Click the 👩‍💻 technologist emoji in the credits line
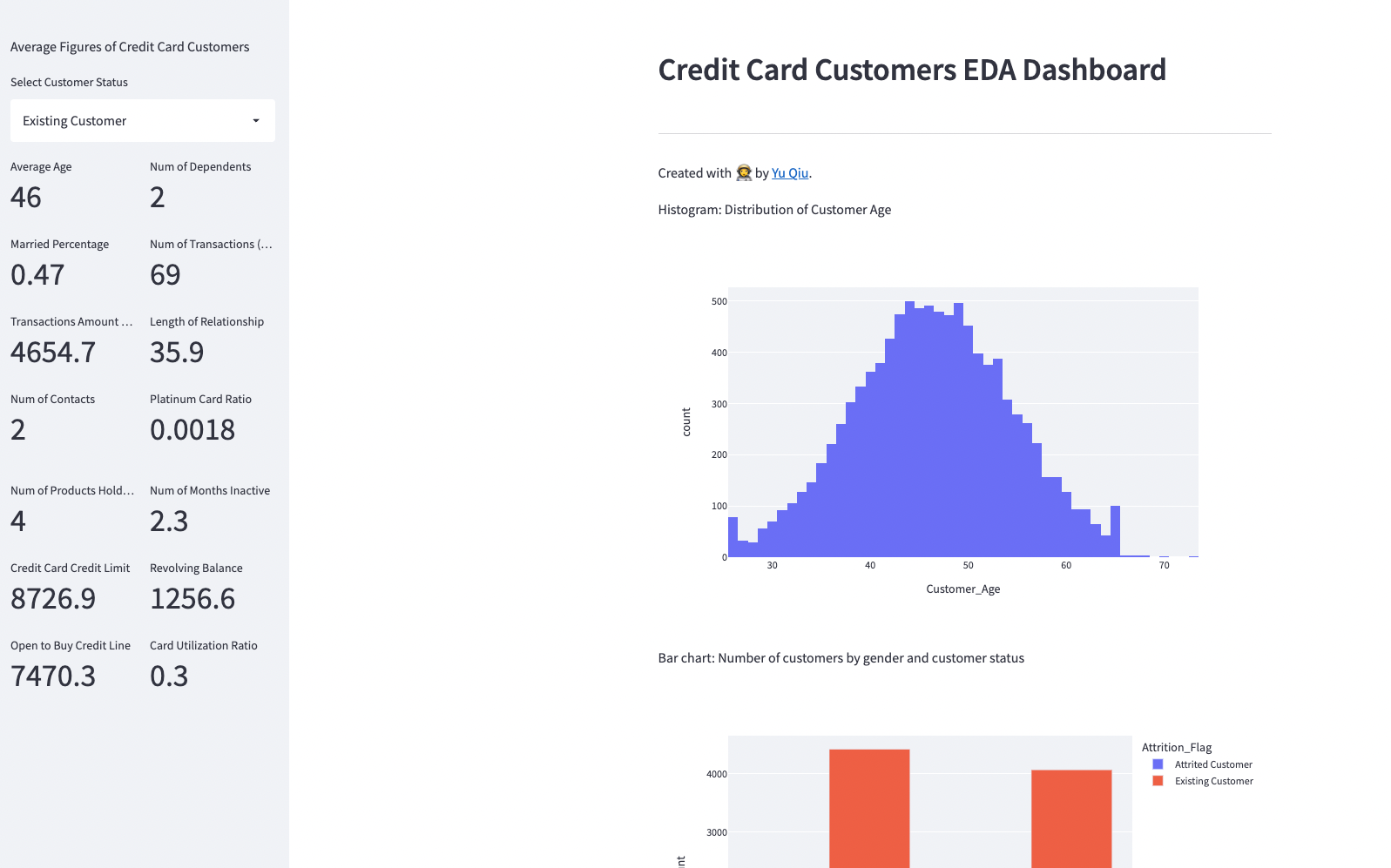Screen dimensions: 1391x868 pyautogui.click(x=743, y=172)
